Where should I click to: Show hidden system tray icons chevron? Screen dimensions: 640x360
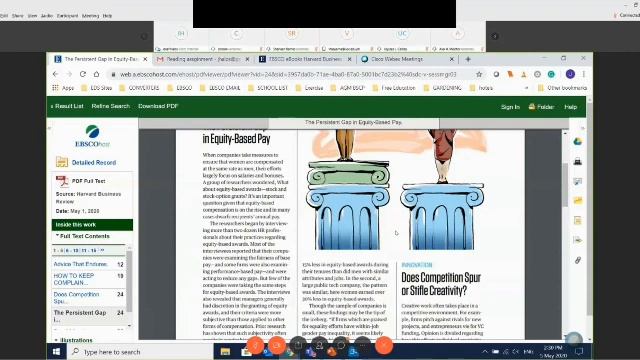pos(484,351)
